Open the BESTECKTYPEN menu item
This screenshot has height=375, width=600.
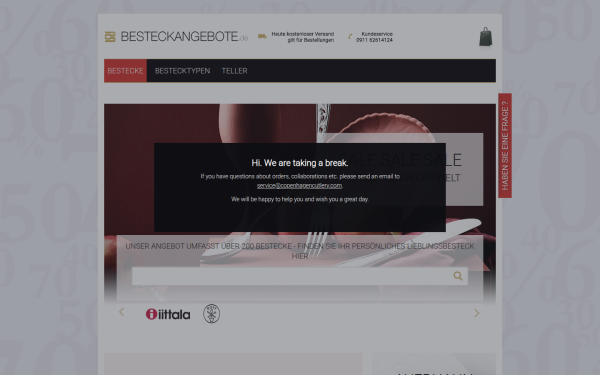tap(183, 71)
